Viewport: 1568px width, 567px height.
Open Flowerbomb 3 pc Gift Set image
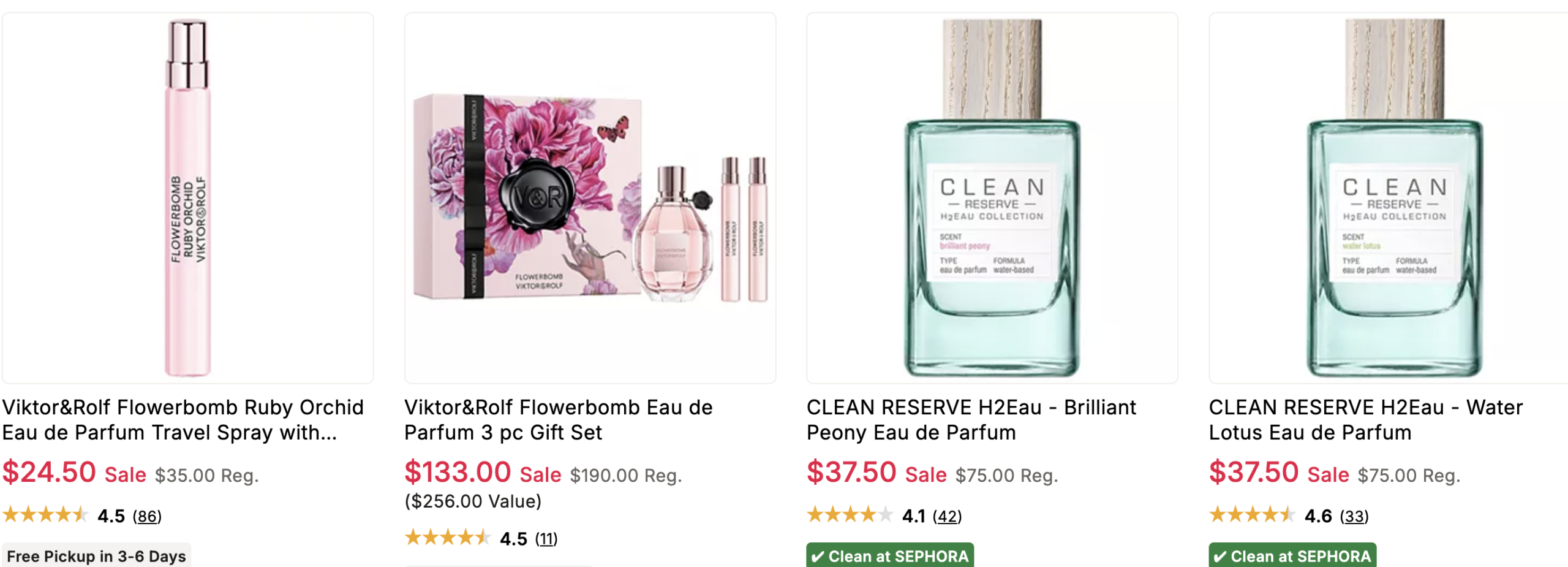point(590,198)
